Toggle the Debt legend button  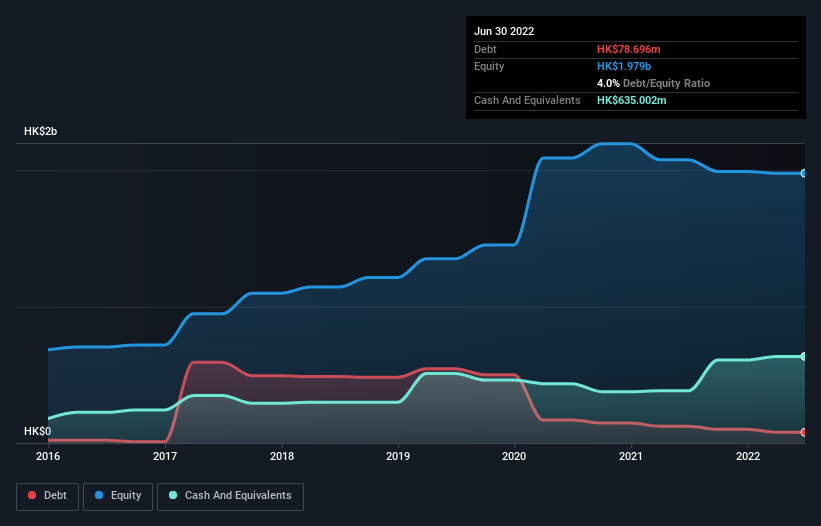click(48, 496)
